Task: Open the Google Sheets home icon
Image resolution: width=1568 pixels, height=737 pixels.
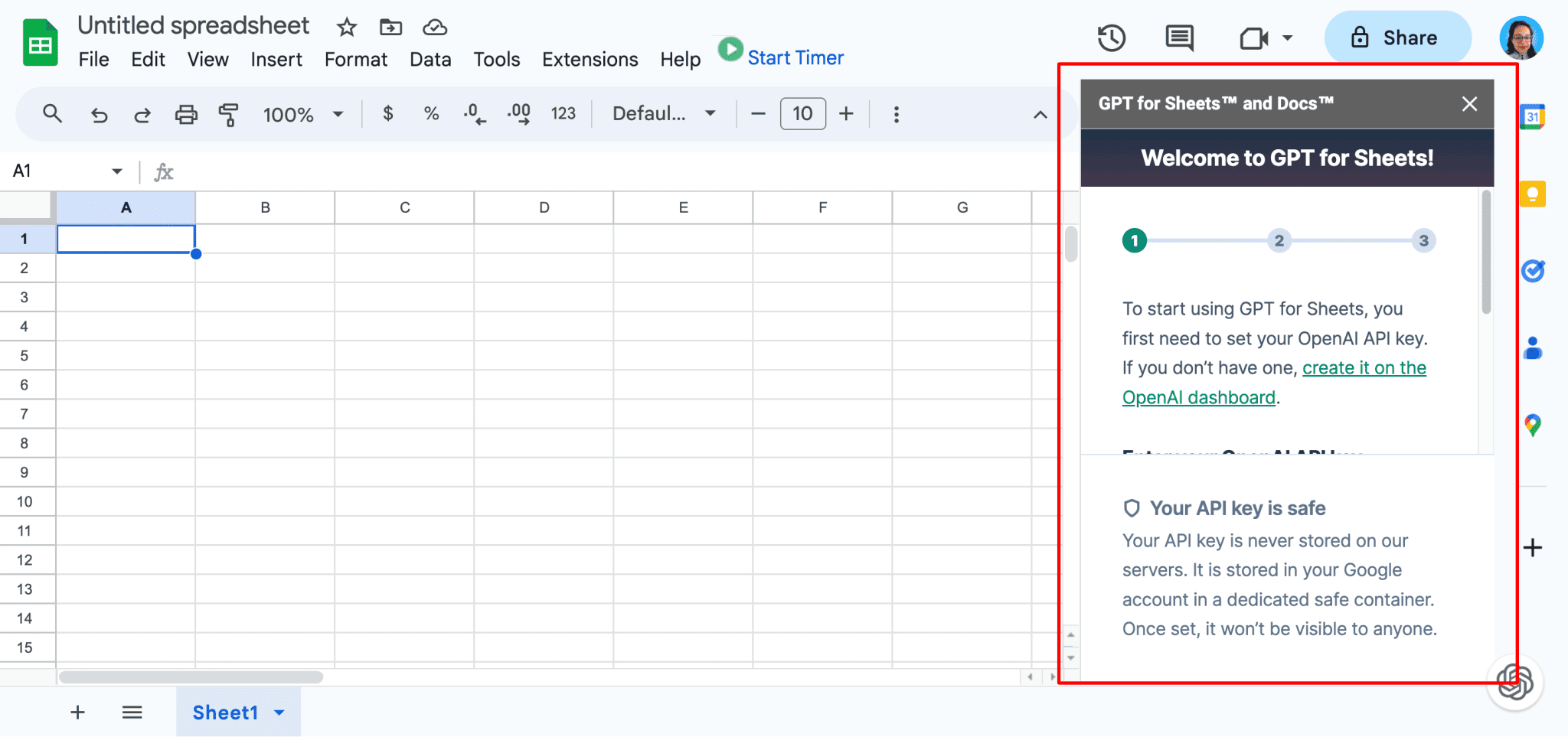Action: pos(40,44)
